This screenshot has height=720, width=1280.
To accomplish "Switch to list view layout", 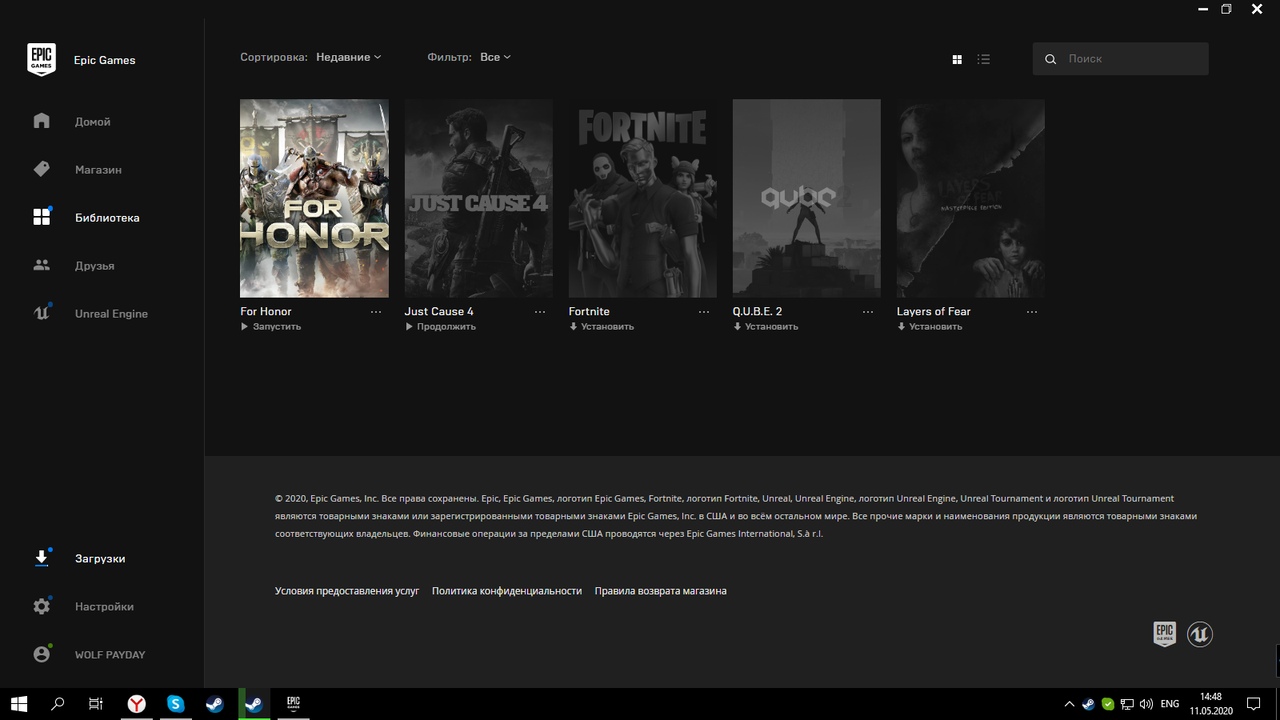I will tap(984, 60).
